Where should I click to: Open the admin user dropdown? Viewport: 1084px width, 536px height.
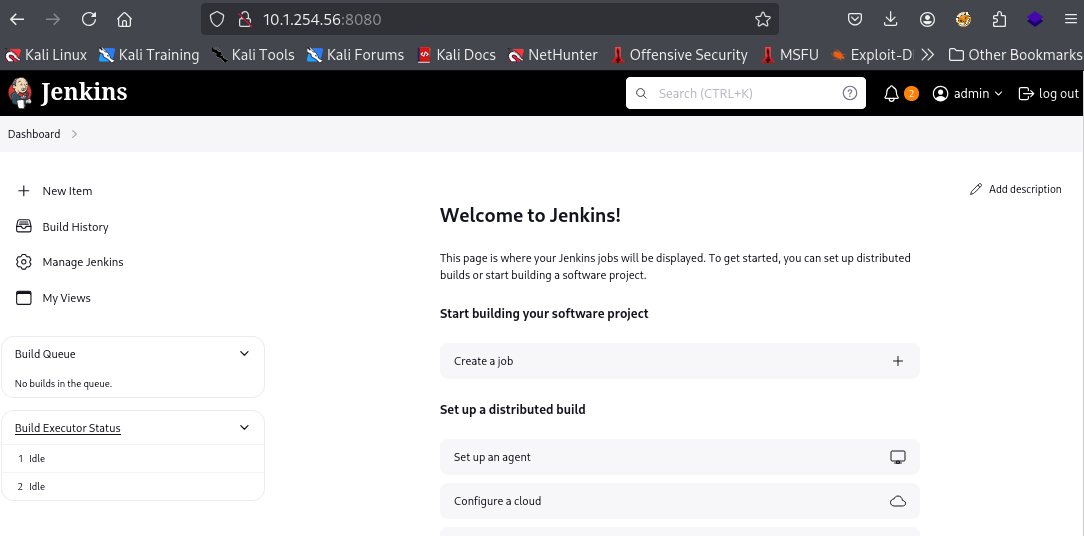click(967, 93)
